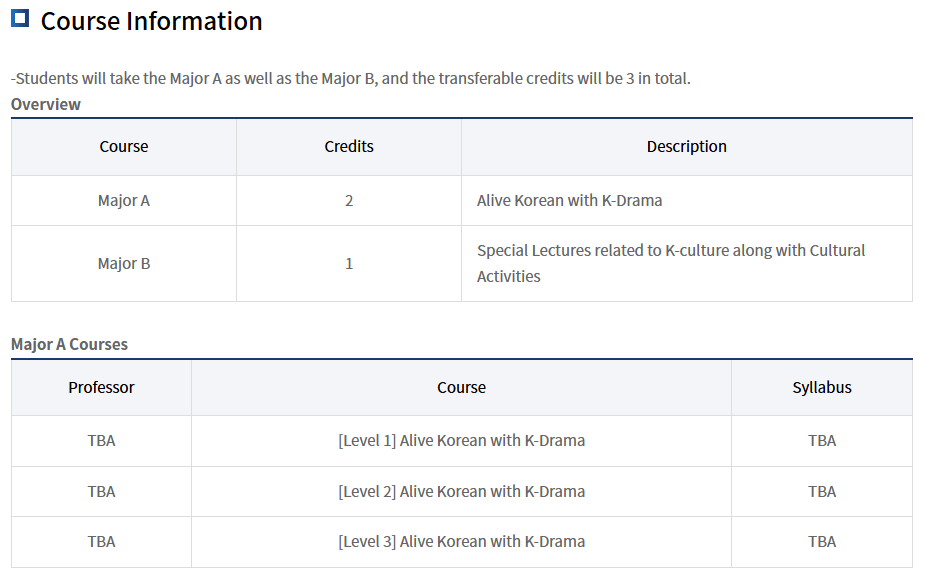Click the Major A Courses section label

pos(69,344)
